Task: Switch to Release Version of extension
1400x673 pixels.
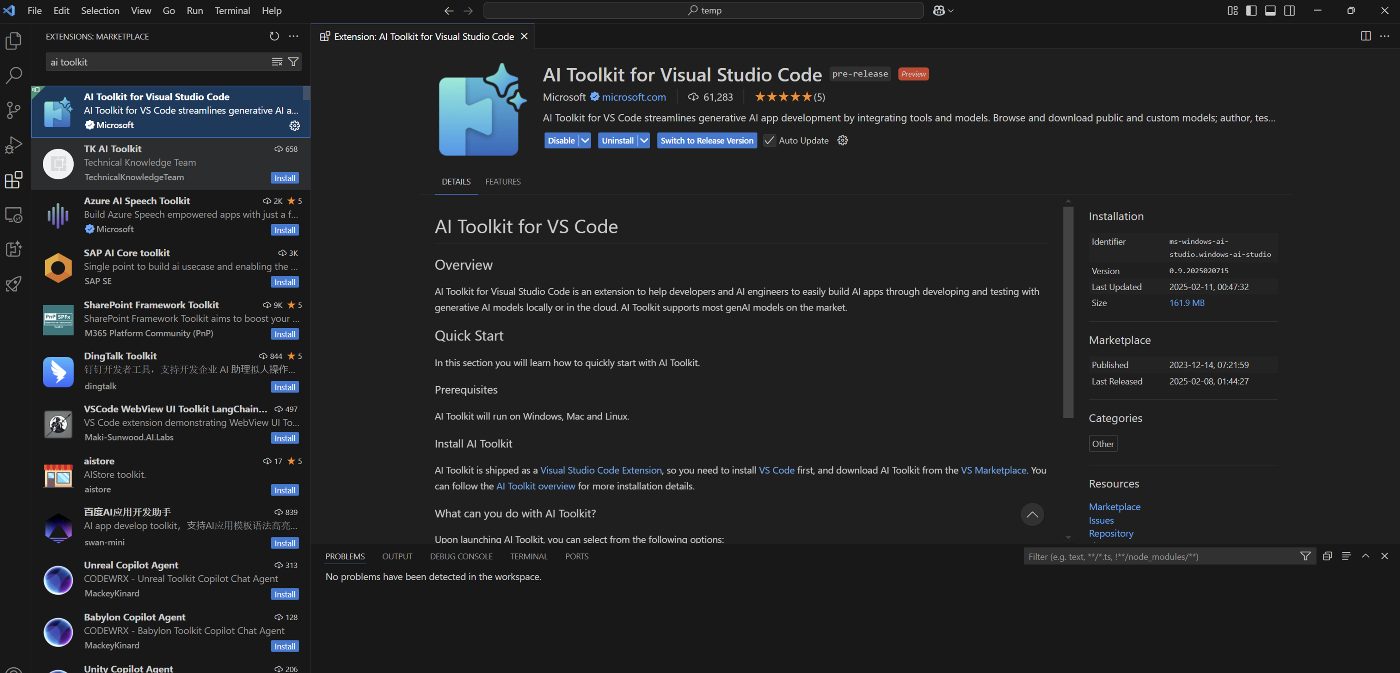Action: (707, 140)
